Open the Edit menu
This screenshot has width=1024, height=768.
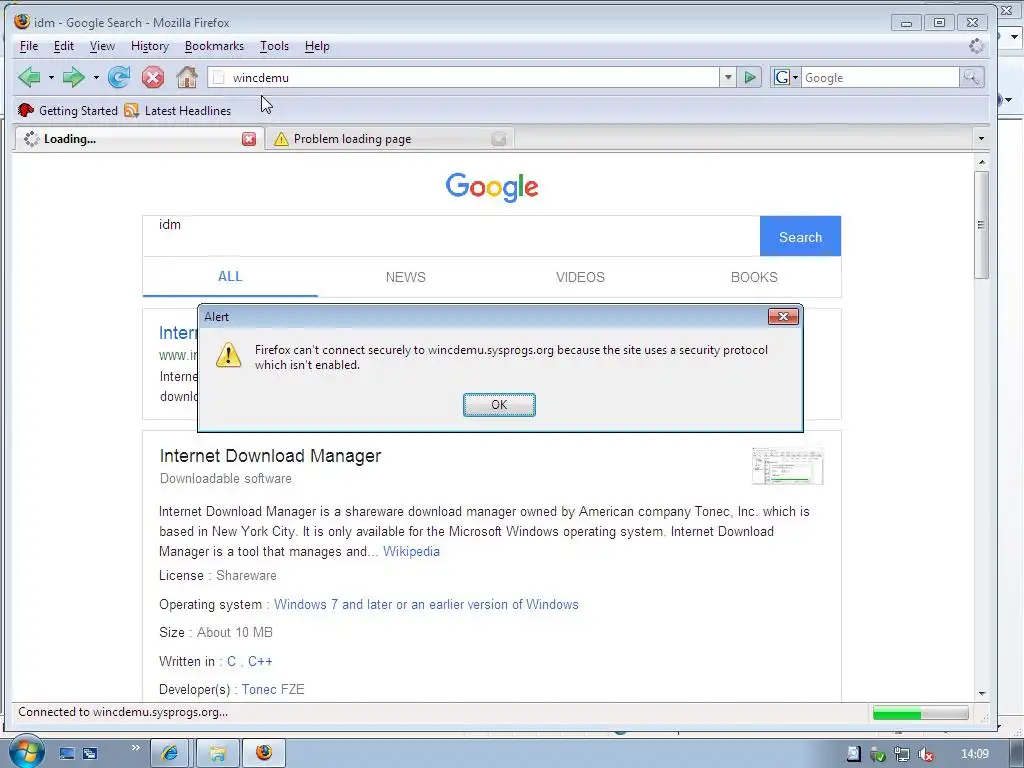63,46
